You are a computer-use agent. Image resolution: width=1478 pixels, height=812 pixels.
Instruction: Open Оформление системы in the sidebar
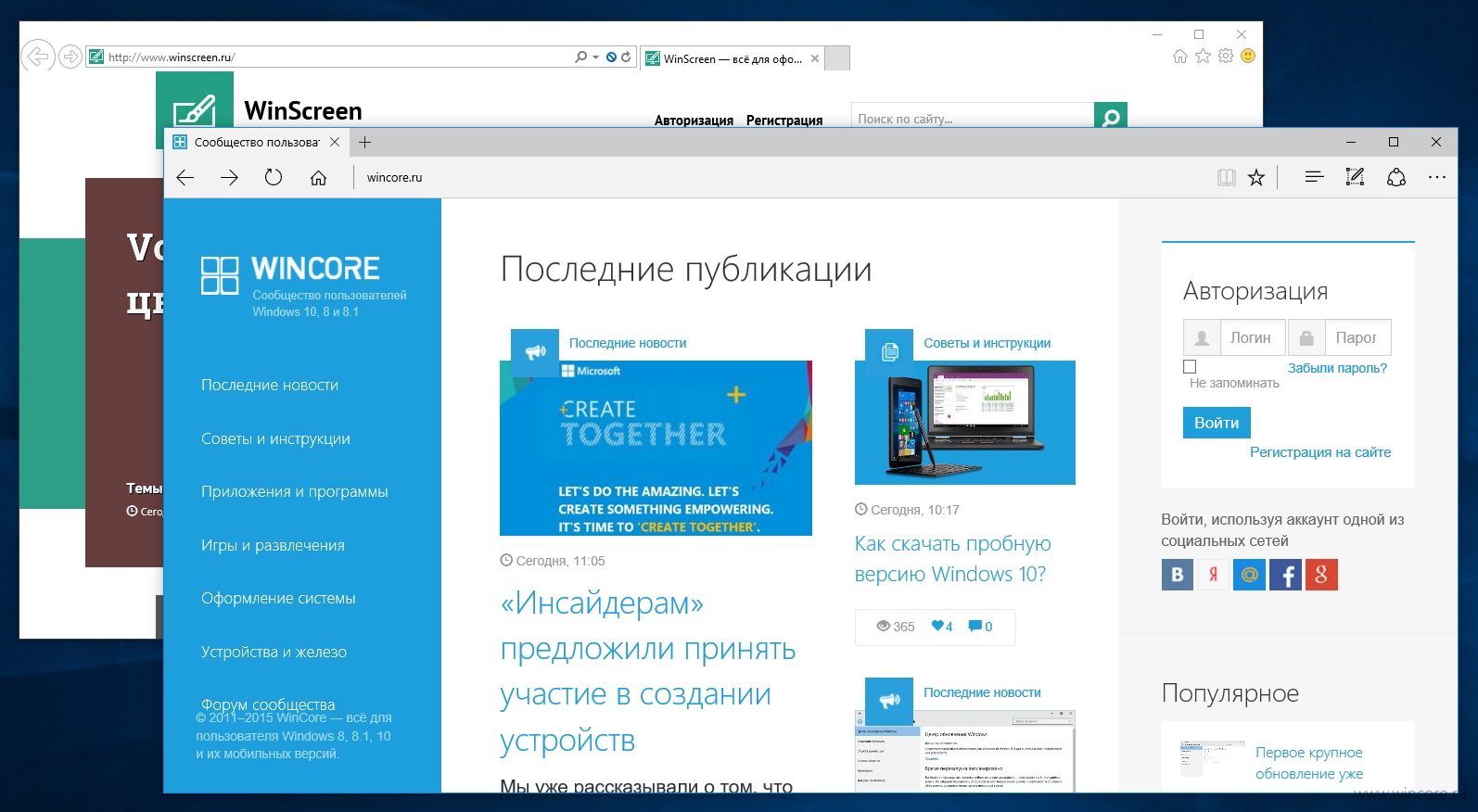pos(278,598)
